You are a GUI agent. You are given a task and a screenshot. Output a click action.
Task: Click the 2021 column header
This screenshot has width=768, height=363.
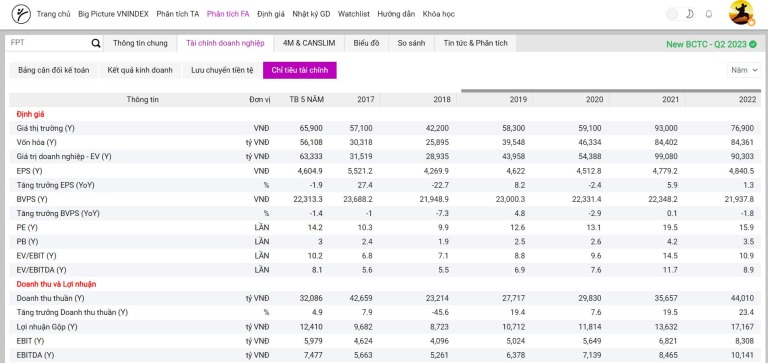[671, 99]
